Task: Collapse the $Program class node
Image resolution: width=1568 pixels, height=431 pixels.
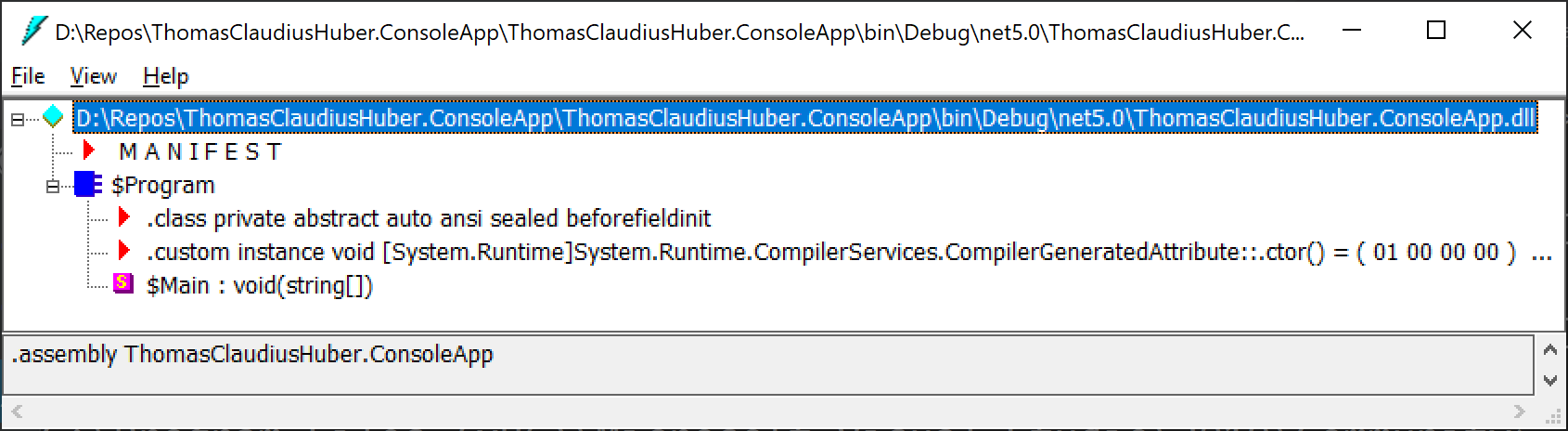Action: (x=52, y=186)
